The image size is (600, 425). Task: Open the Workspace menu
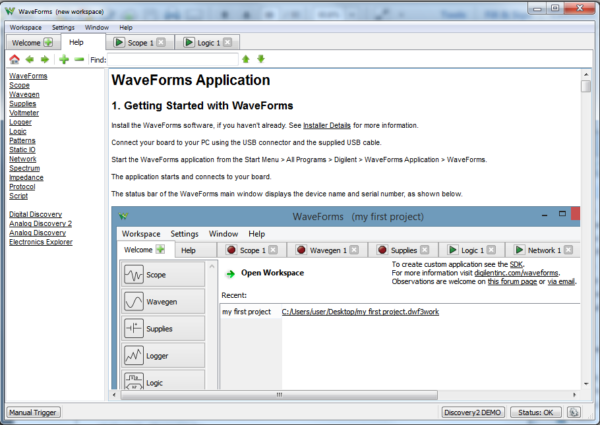[26, 28]
